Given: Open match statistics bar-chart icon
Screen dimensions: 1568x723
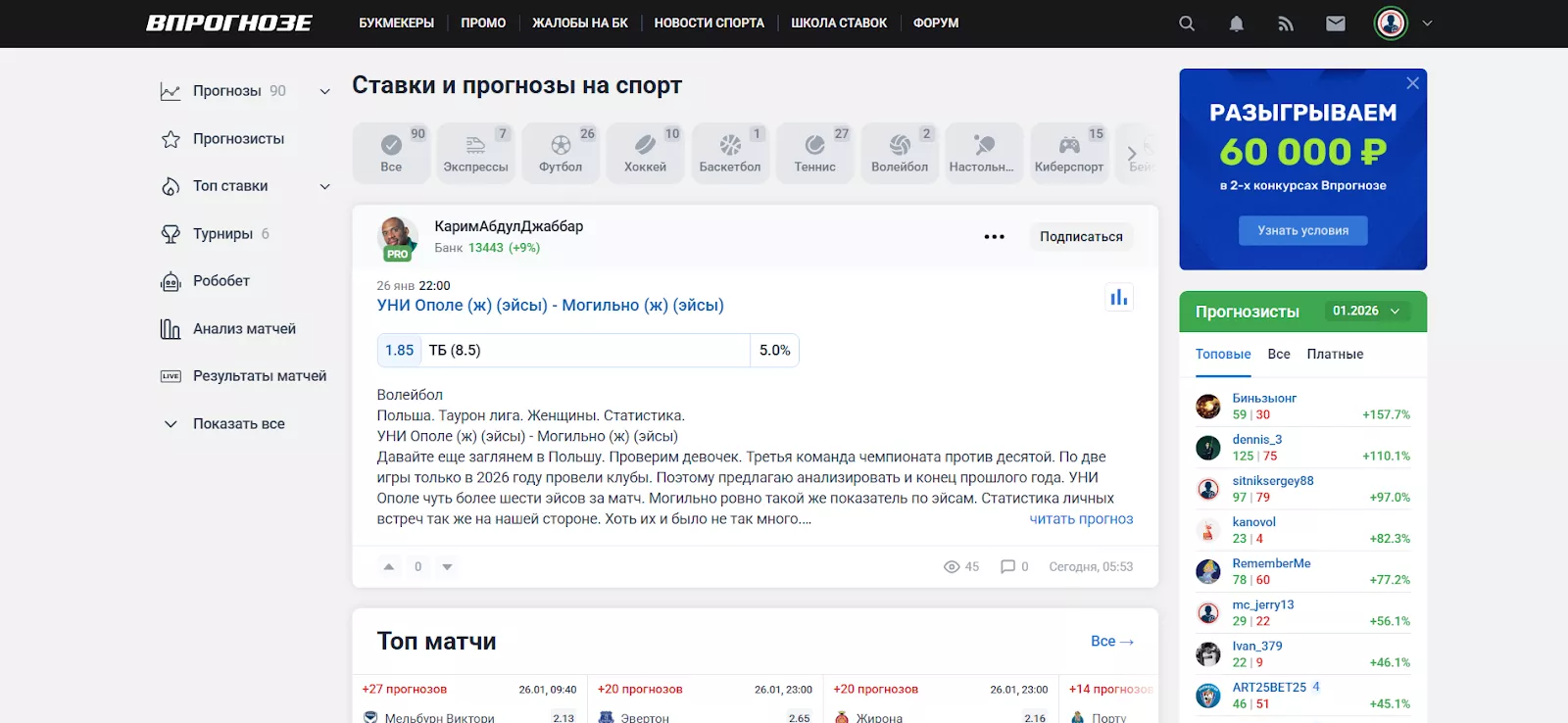Looking at the screenshot, I should point(1118,297).
